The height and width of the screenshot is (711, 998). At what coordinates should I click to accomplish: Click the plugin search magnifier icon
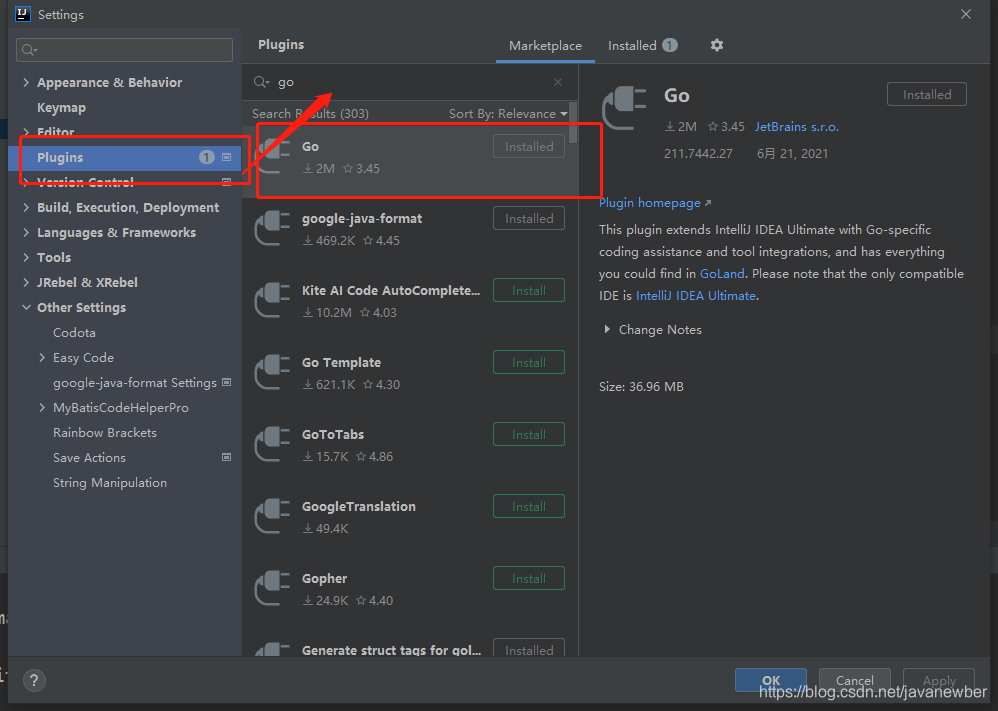[261, 82]
